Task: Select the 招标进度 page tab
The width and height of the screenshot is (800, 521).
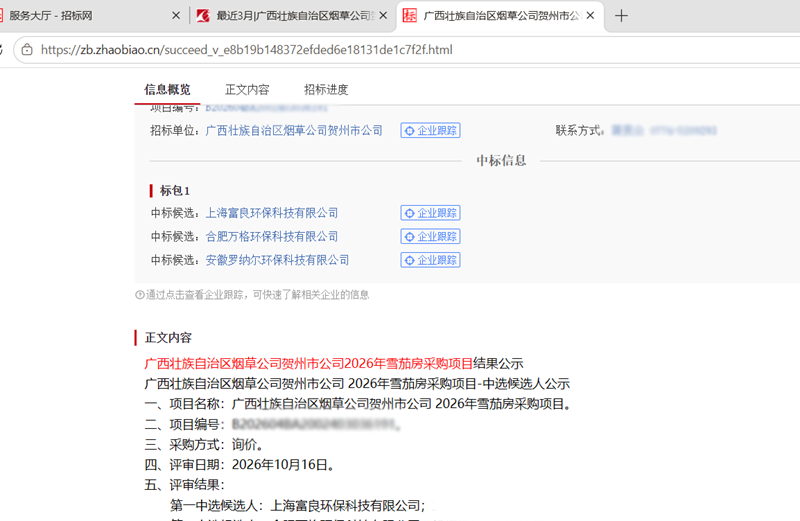Action: click(x=326, y=90)
